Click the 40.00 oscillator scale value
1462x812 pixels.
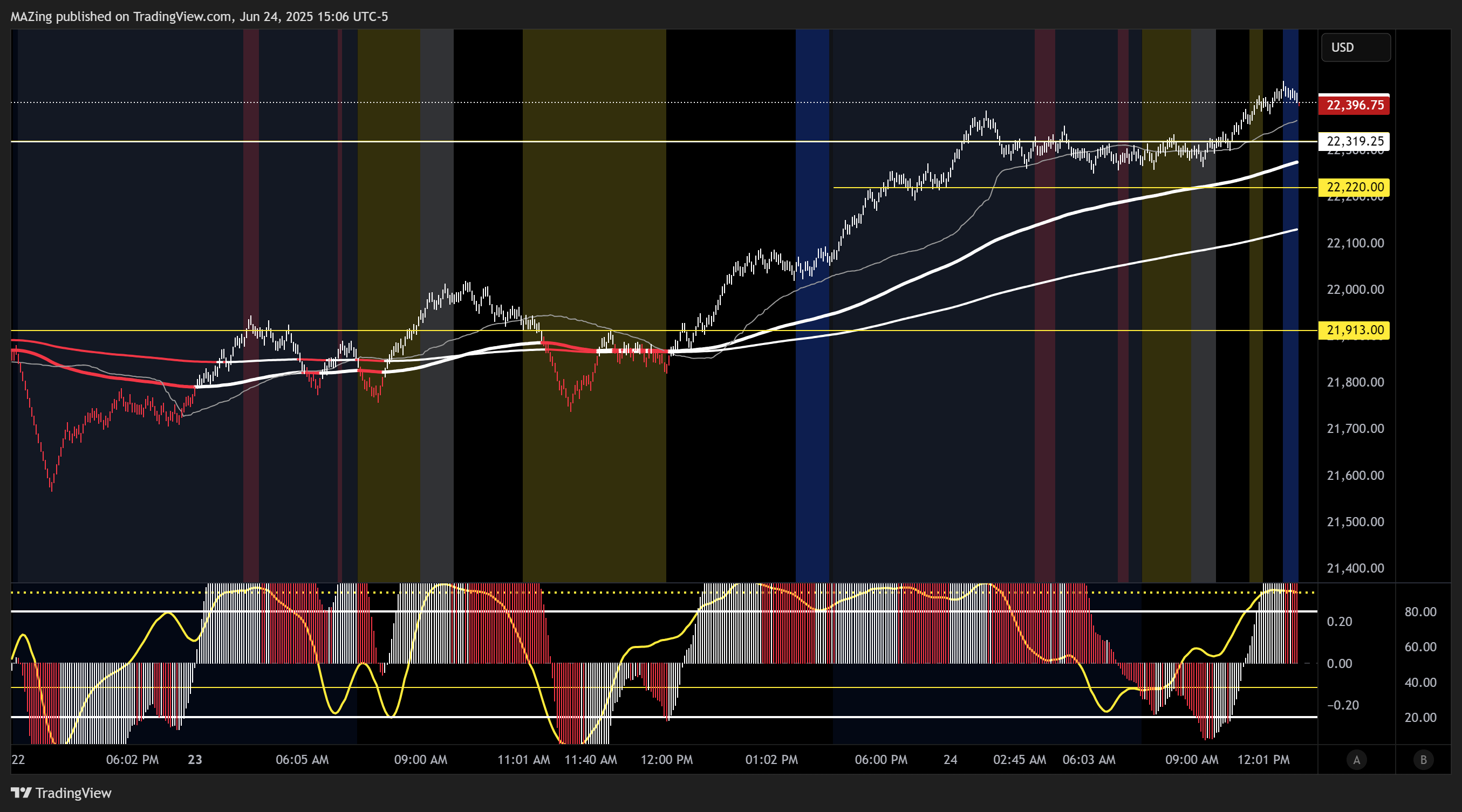click(x=1420, y=682)
